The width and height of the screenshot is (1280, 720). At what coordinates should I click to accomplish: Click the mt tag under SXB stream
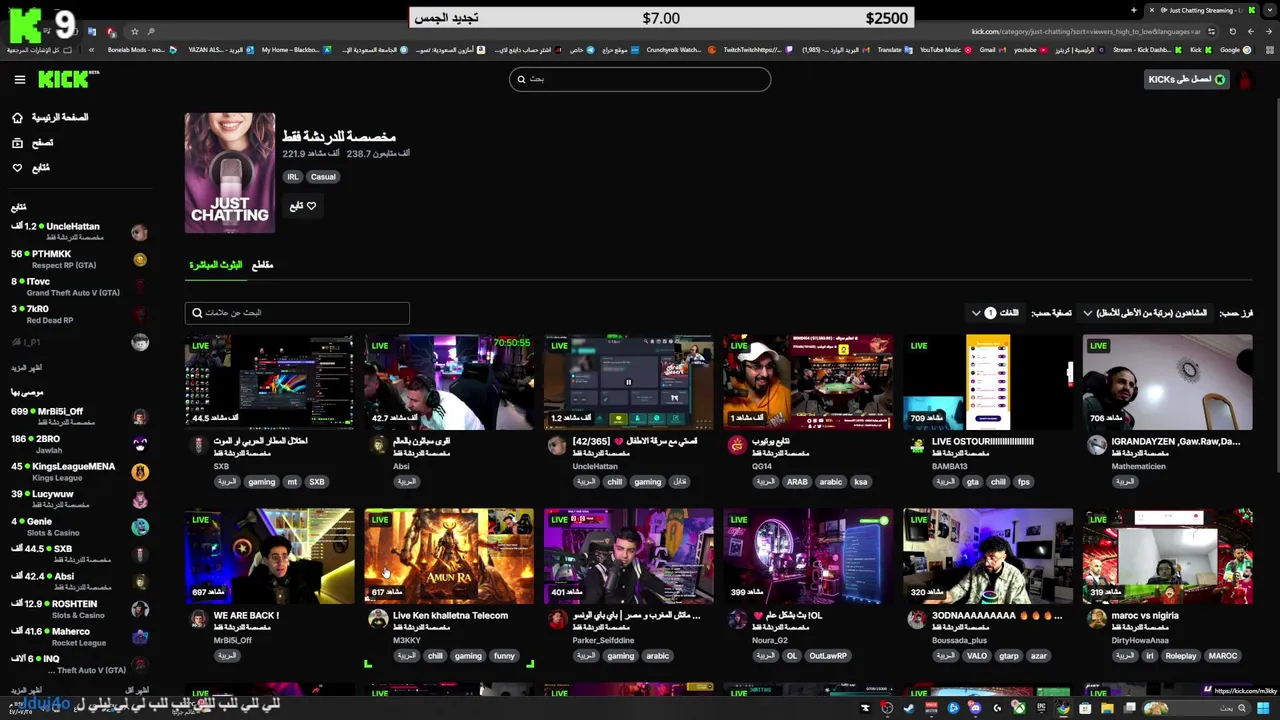(x=292, y=482)
